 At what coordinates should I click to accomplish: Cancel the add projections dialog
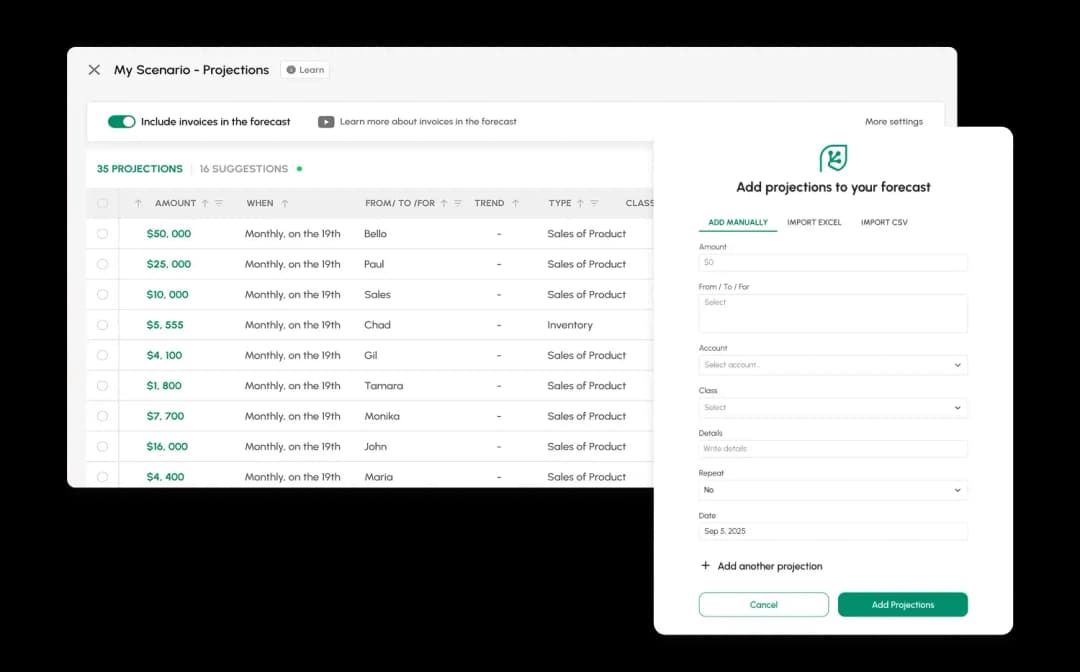(763, 604)
